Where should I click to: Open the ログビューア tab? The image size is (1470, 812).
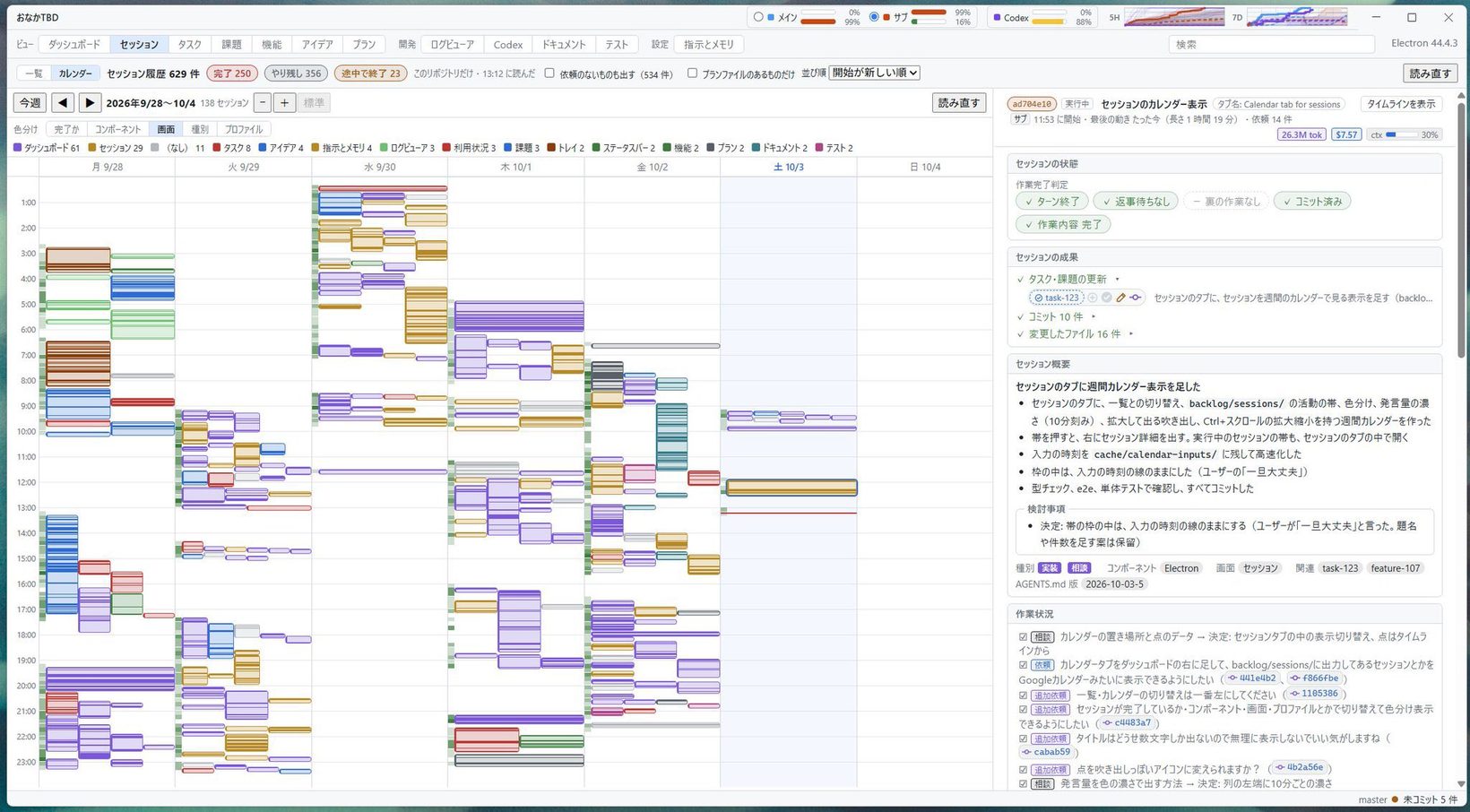coord(452,44)
